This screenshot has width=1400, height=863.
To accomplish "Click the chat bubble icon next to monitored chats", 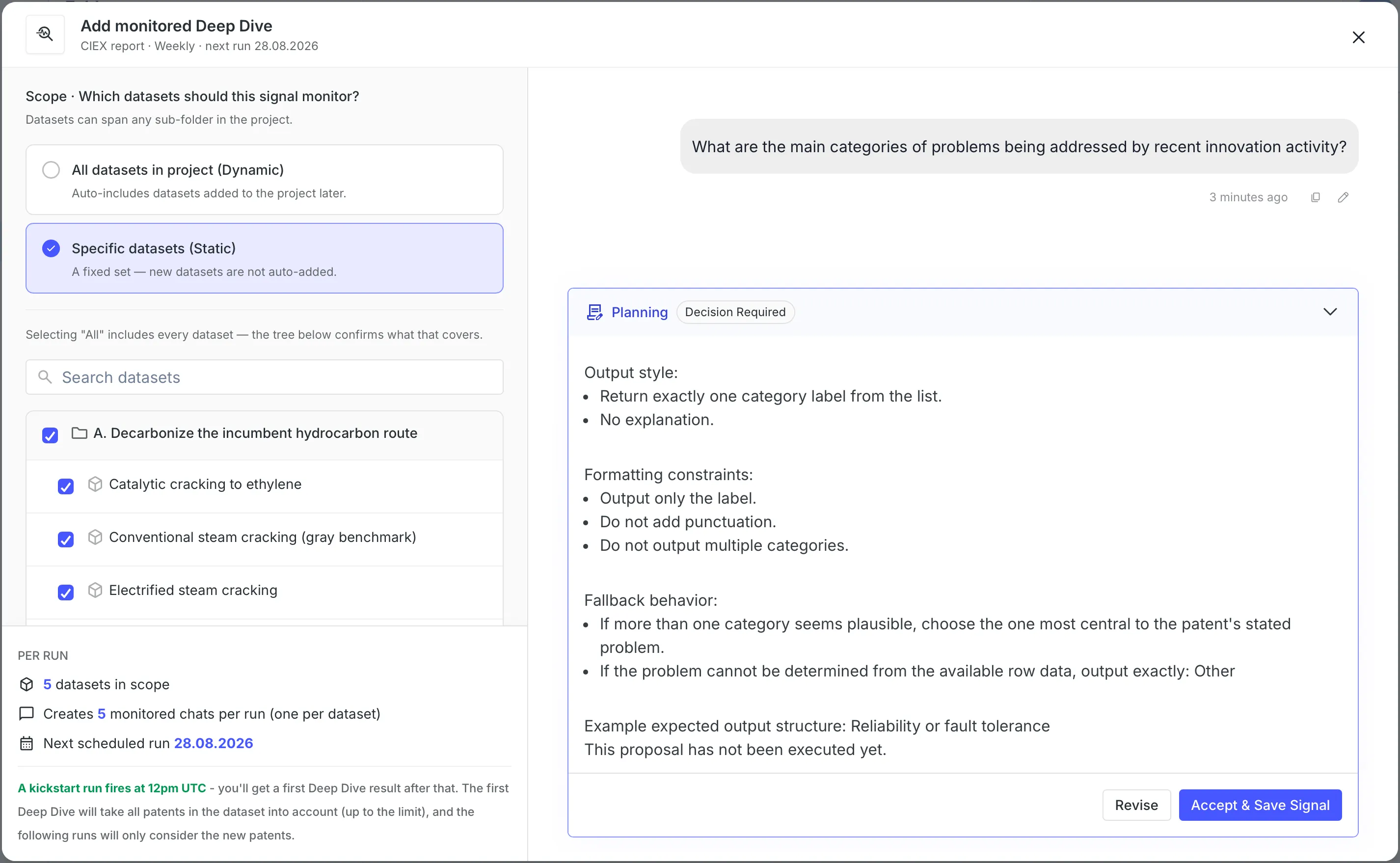I will 26,713.
